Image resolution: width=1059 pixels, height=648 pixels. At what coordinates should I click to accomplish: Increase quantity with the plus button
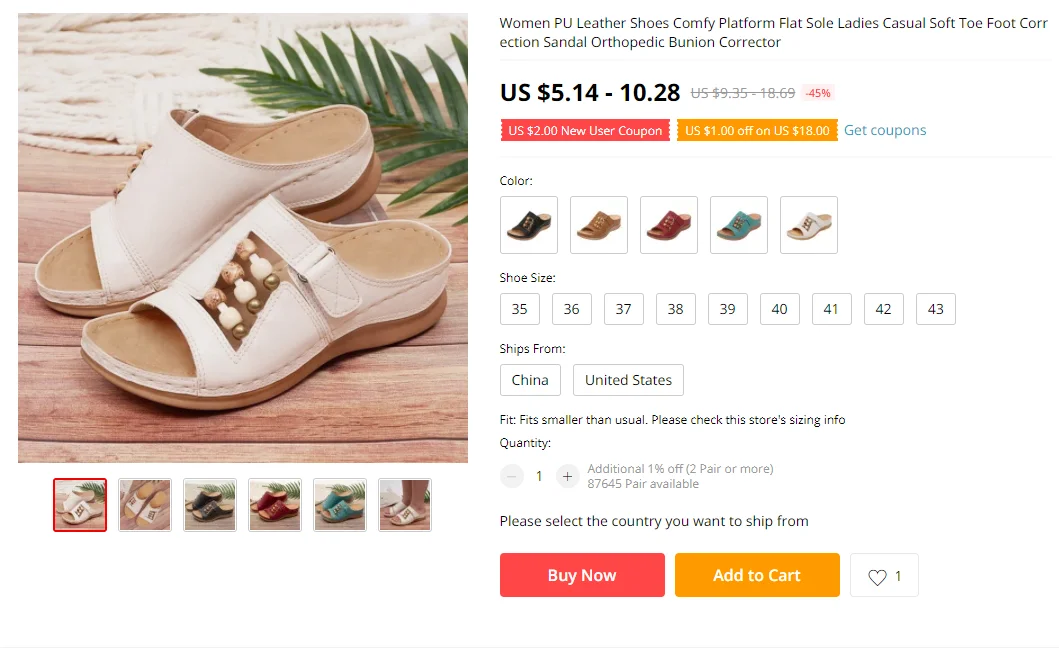567,476
